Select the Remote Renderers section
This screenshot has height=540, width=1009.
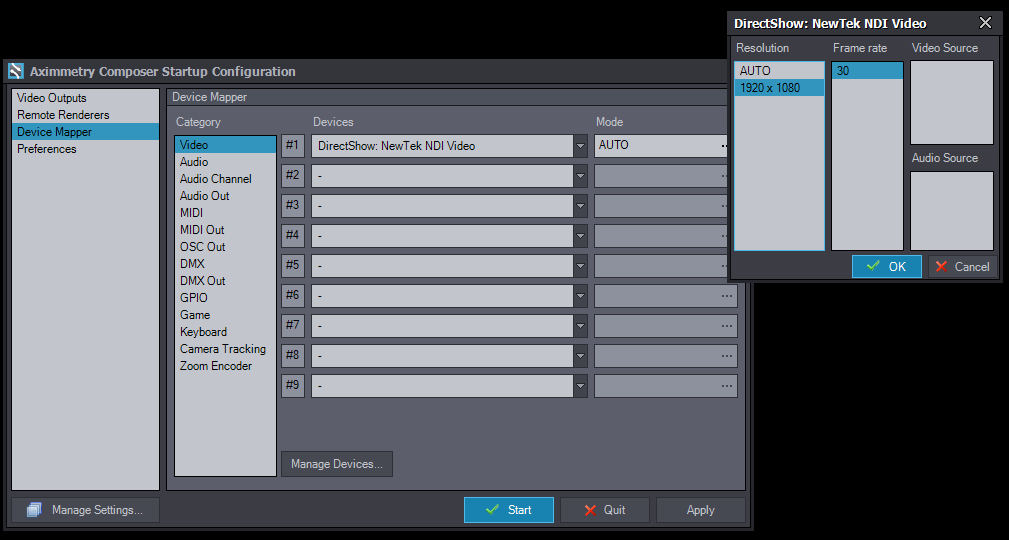[63, 115]
